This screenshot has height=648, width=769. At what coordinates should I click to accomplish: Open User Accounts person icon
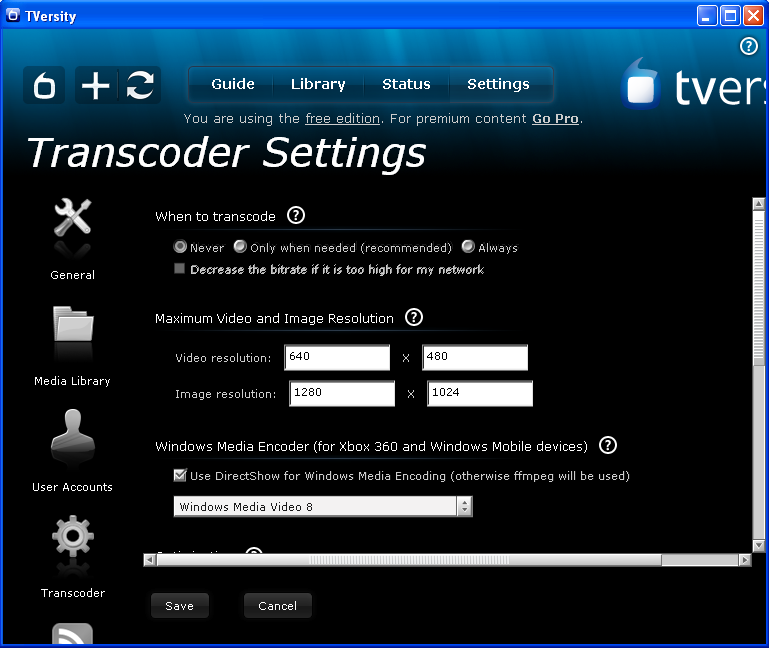(73, 430)
